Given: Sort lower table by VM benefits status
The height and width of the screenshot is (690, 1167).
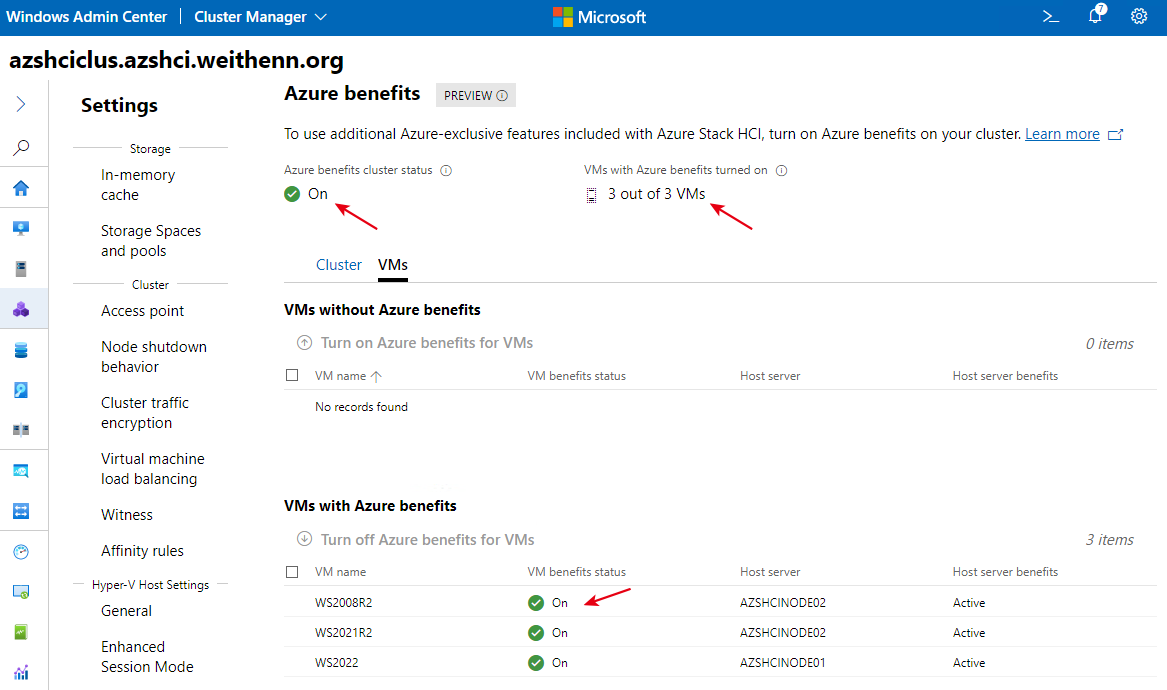Looking at the screenshot, I should pyautogui.click(x=576, y=572).
